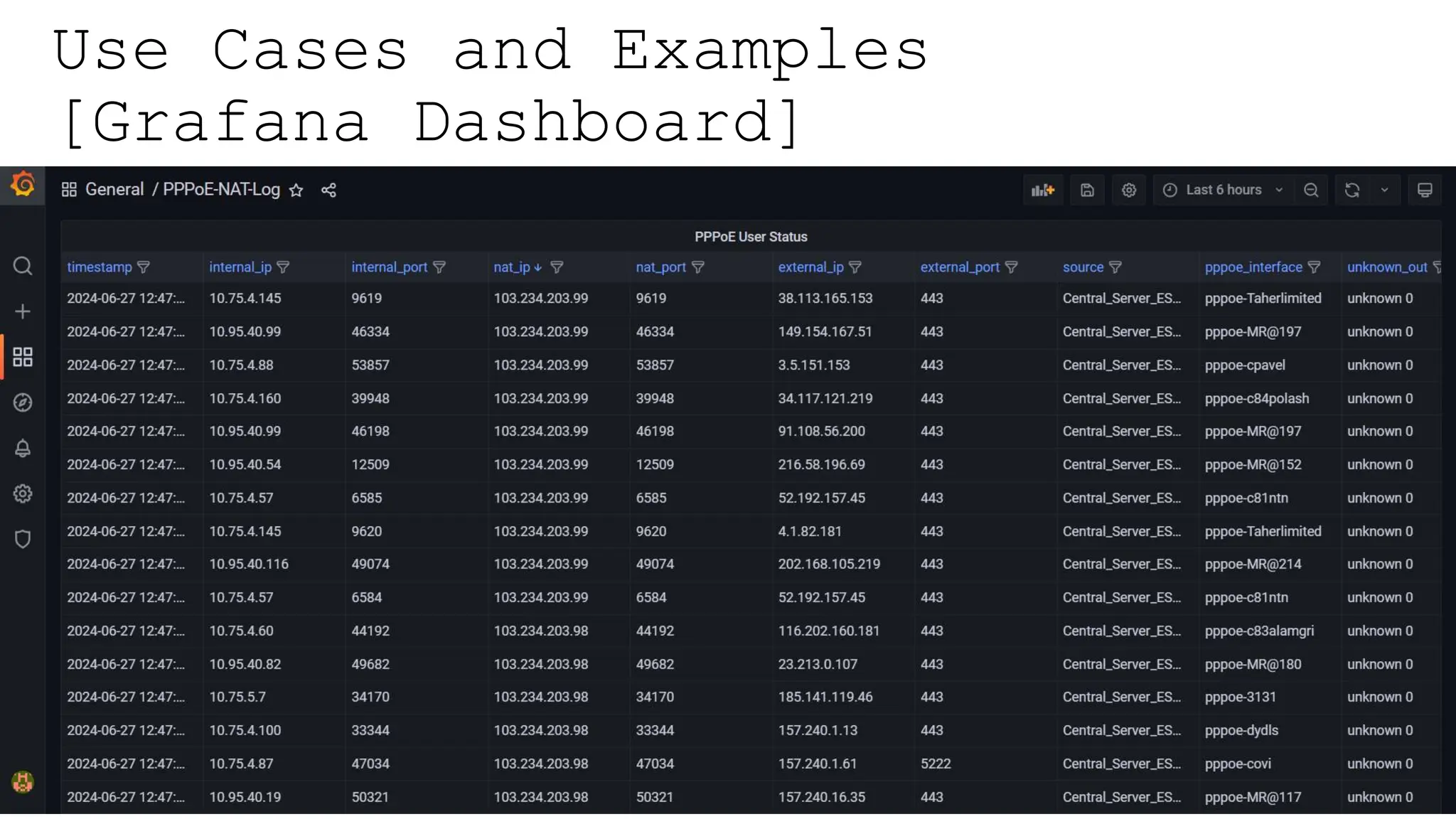Open the Configuration gear in sidebar
This screenshot has width=1456, height=819.
[23, 493]
